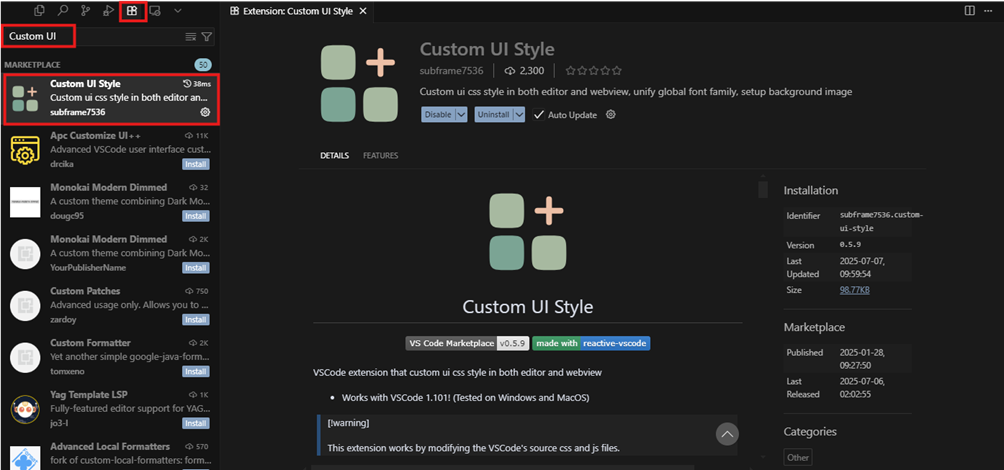Image resolution: width=1004 pixels, height=470 pixels.
Task: Open the Extensions view icon
Action: (x=133, y=11)
